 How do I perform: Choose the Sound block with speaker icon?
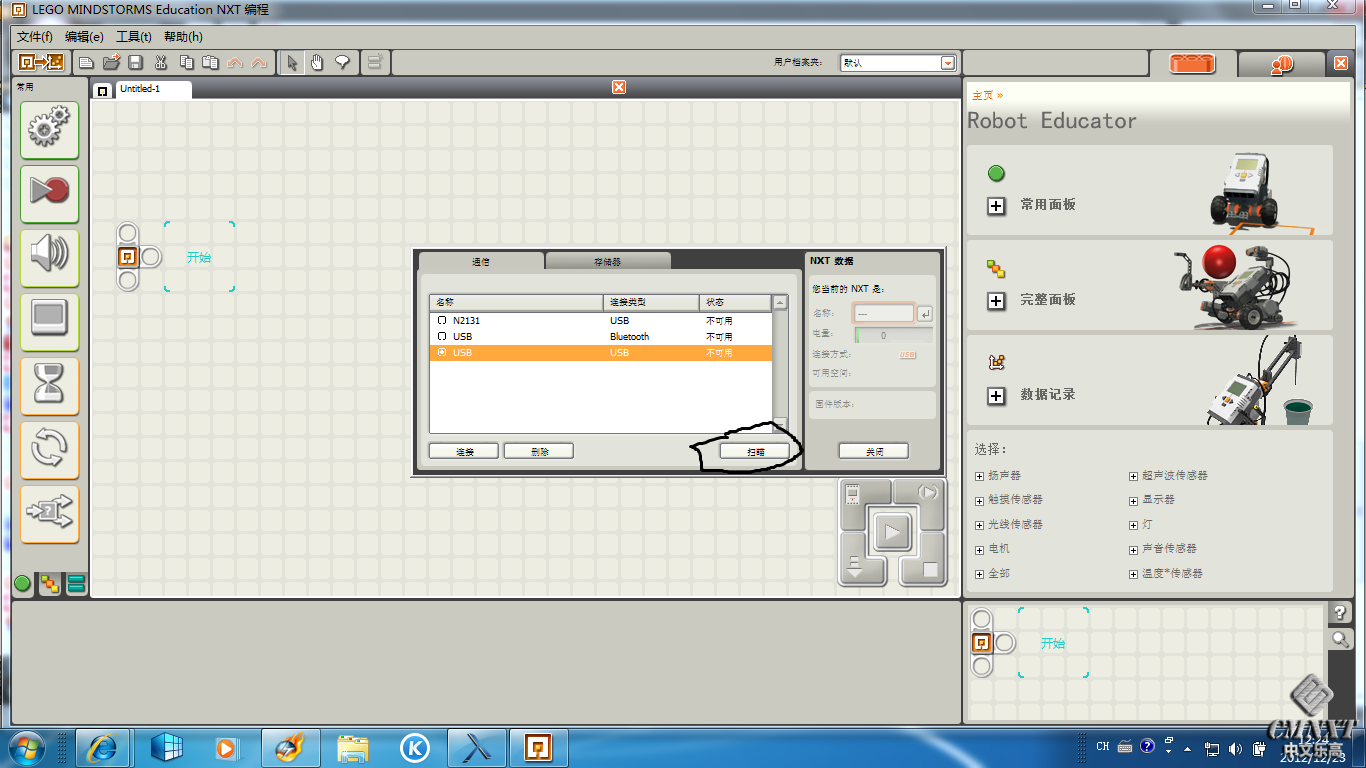tap(49, 257)
